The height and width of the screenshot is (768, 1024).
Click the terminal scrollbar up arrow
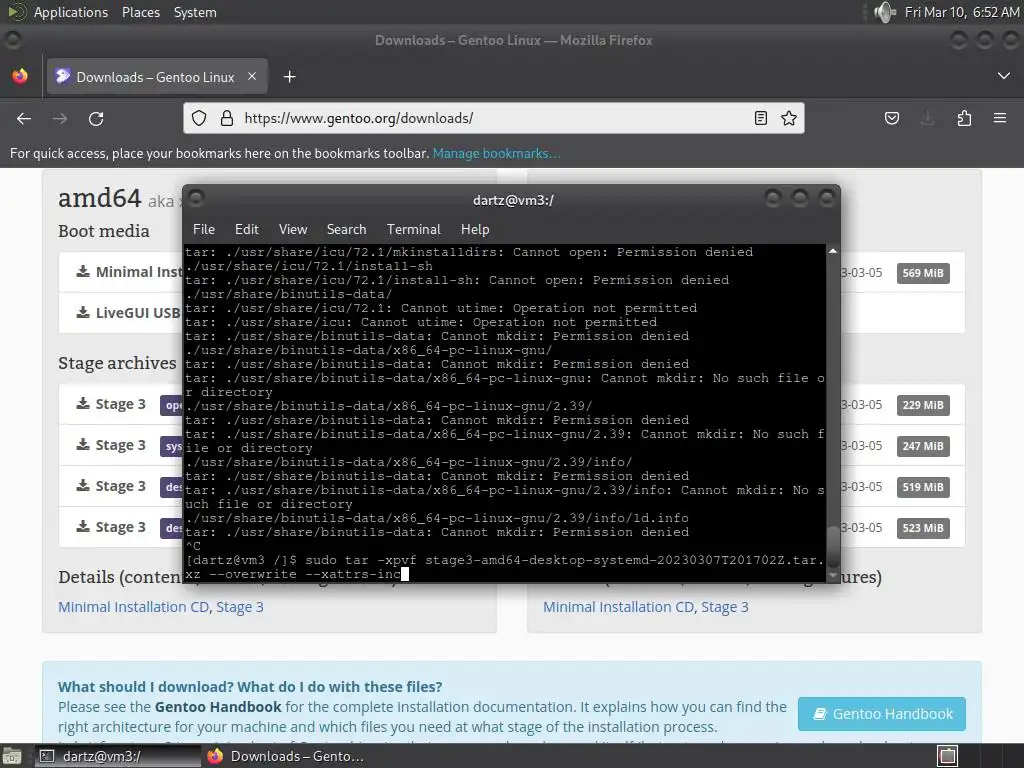833,251
